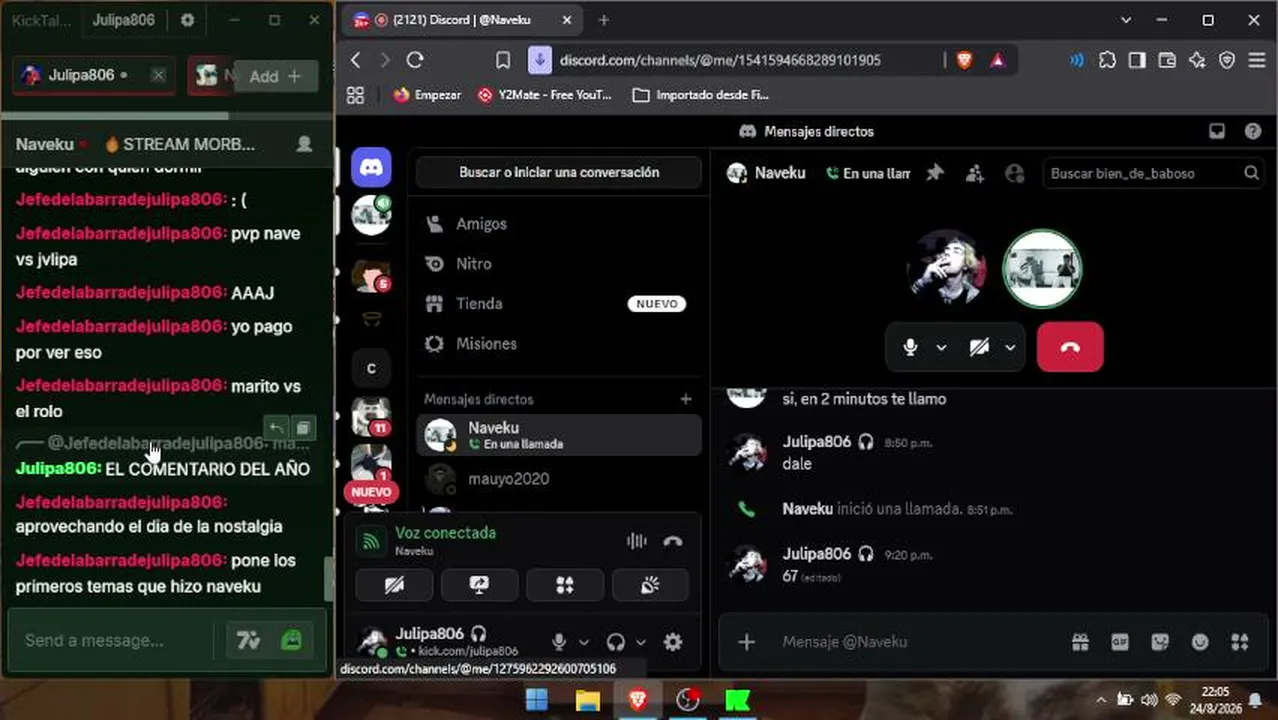Mute microphone in user panel
This screenshot has width=1278, height=720.
(x=559, y=642)
